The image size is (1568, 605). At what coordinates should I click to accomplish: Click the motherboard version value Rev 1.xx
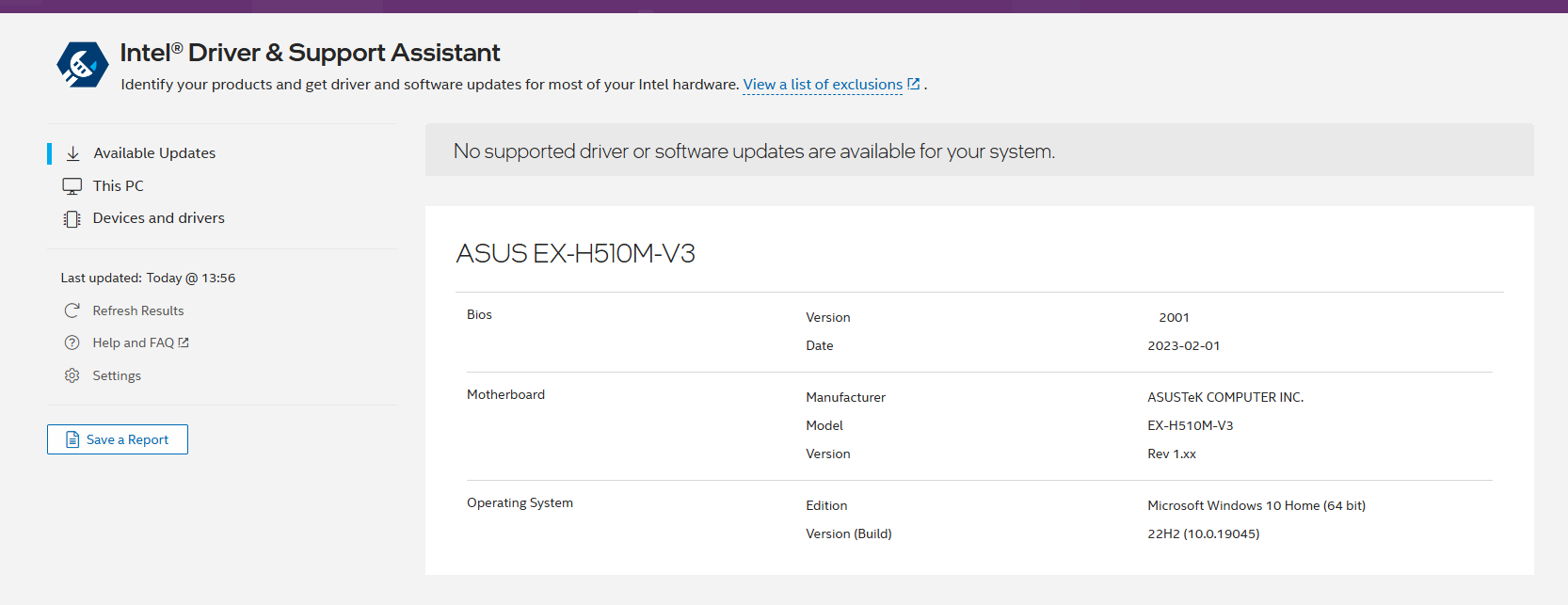1172,454
